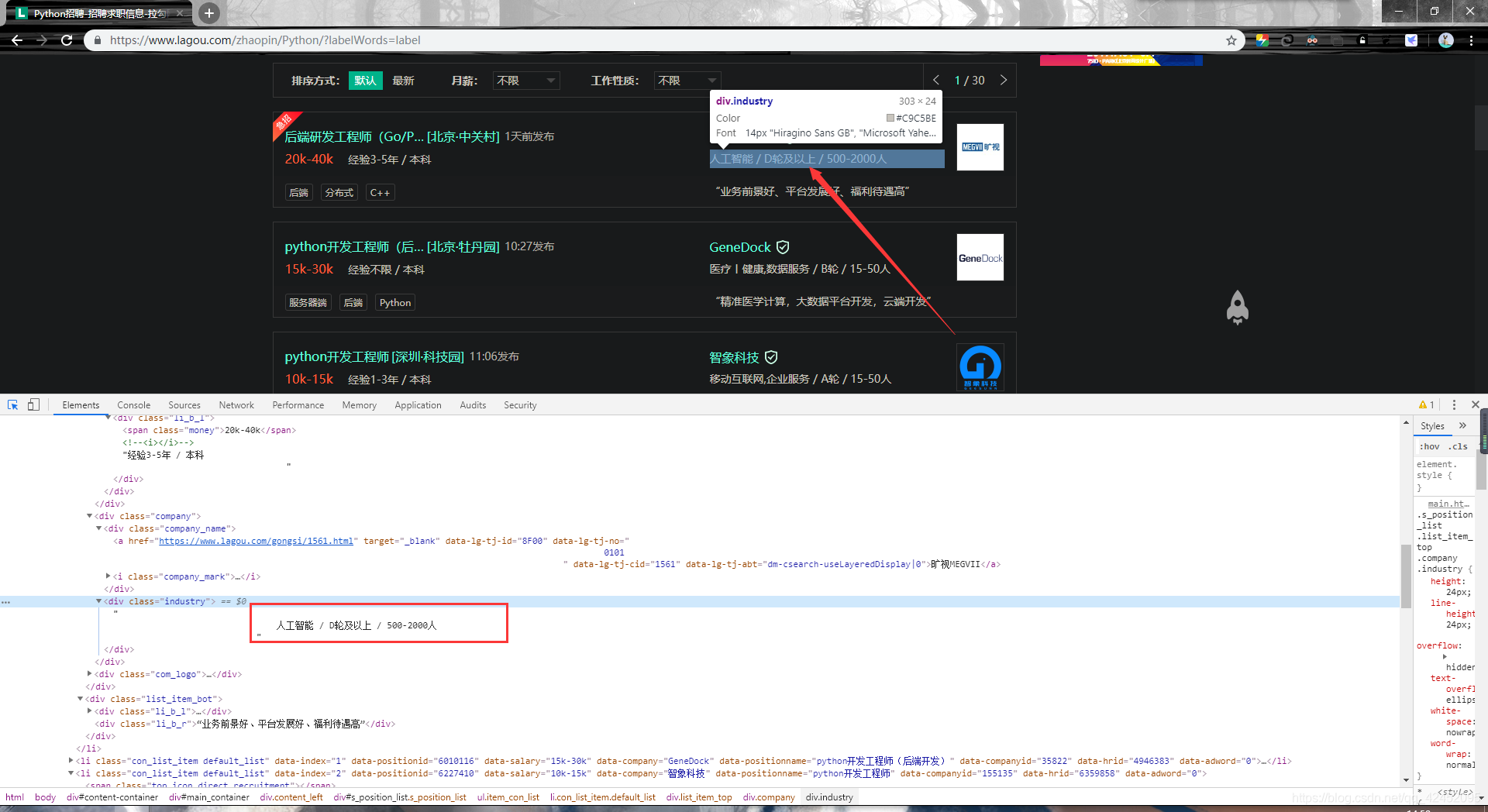The height and width of the screenshot is (812, 1488).
Task: Go back with the browser back arrow
Action: tap(17, 40)
